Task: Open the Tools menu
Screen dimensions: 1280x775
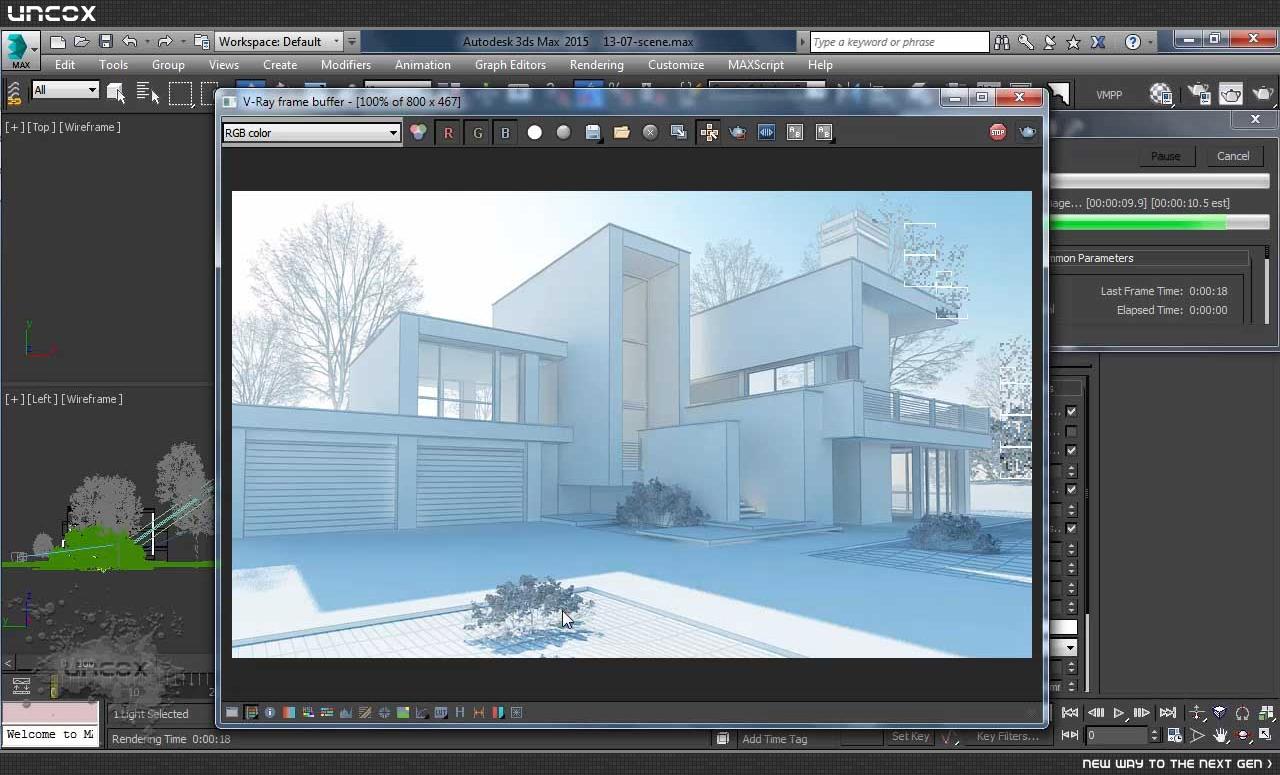Action: point(113,65)
